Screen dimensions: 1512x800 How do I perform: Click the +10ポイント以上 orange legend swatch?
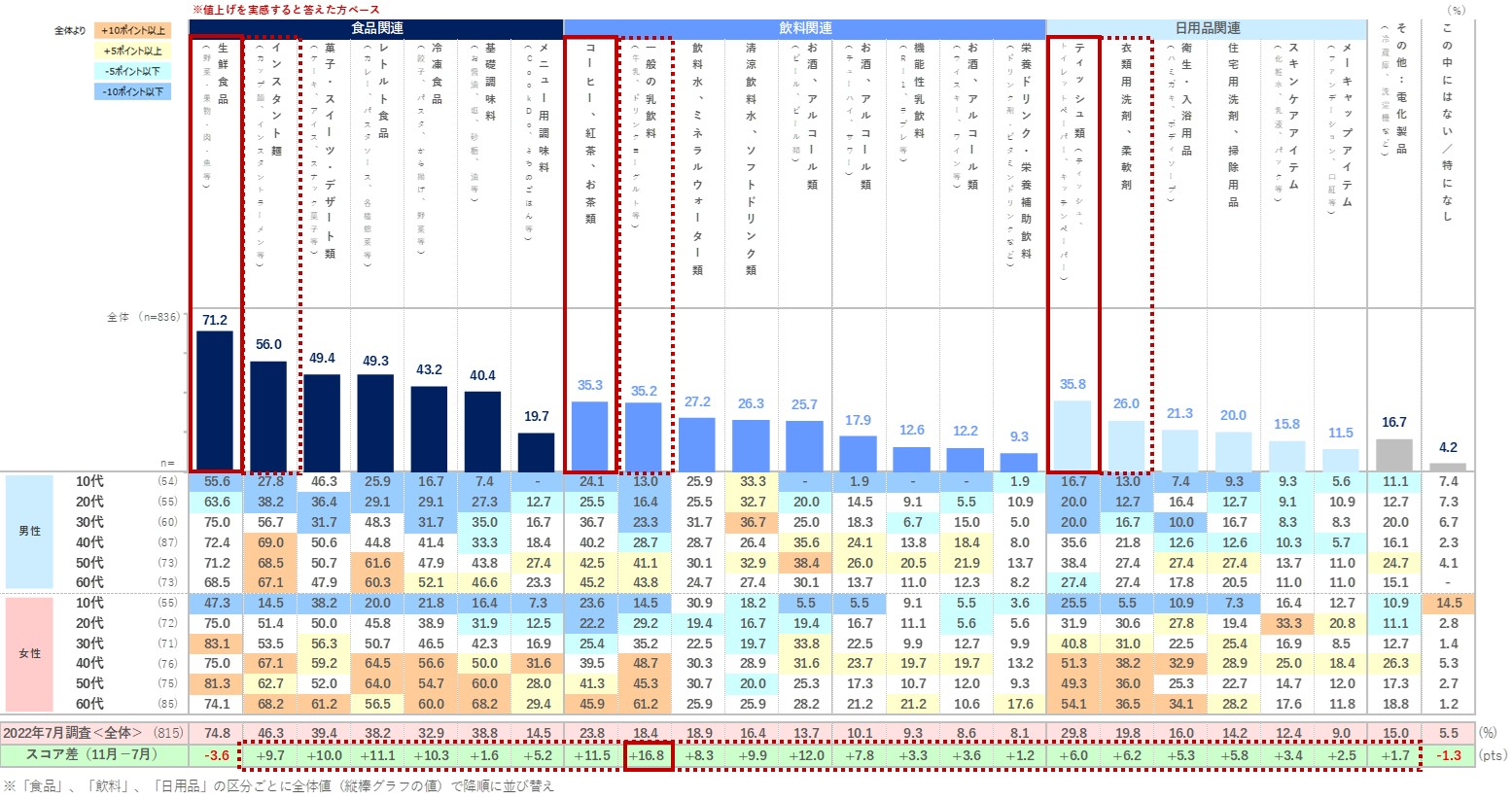(133, 30)
